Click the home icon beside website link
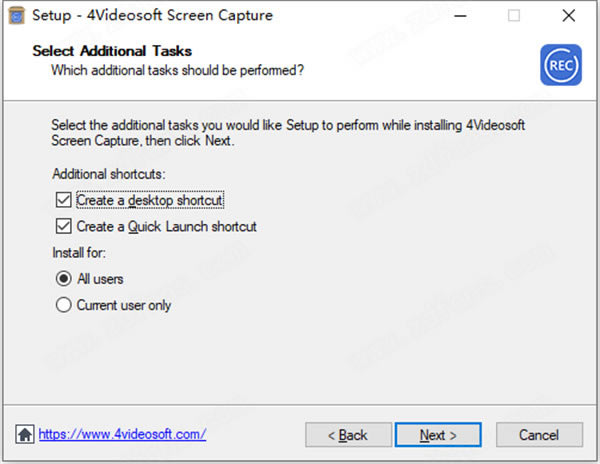The height and width of the screenshot is (464, 600). click(x=25, y=434)
